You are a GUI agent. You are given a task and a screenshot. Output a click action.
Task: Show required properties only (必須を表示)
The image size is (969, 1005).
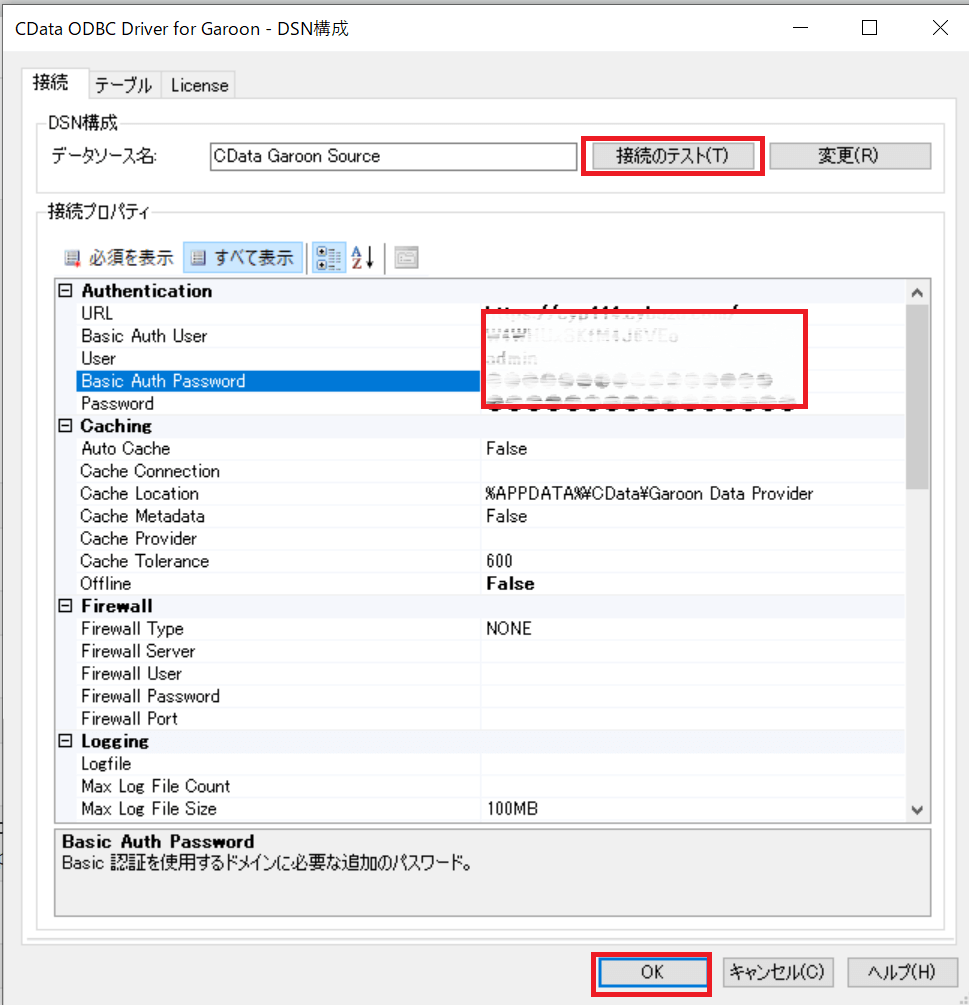pos(119,258)
